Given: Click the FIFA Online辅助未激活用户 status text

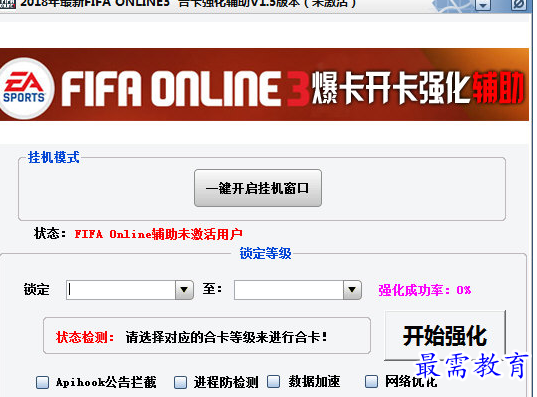Looking at the screenshot, I should [159, 234].
